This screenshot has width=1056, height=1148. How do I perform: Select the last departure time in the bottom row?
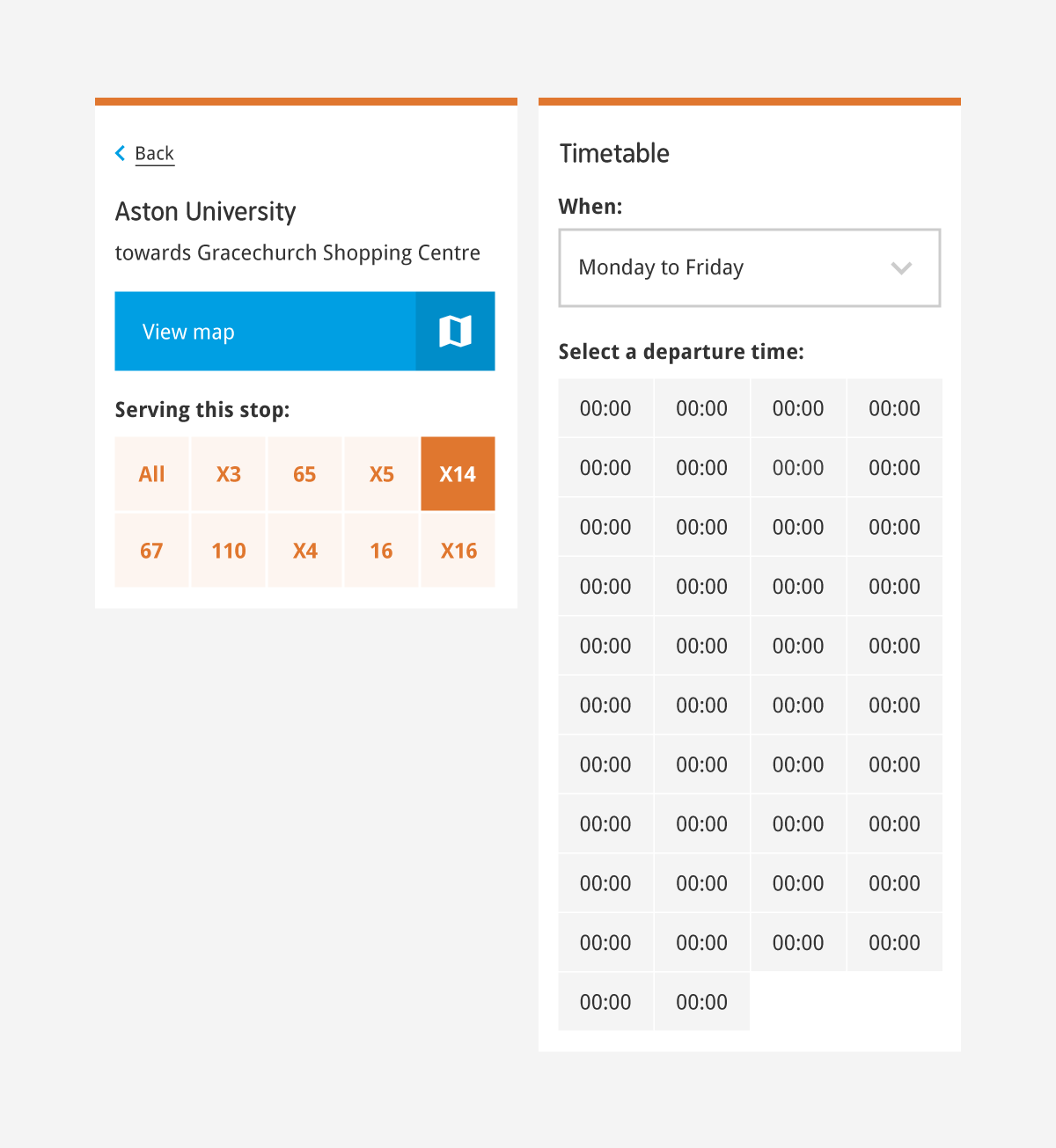coord(702,1002)
